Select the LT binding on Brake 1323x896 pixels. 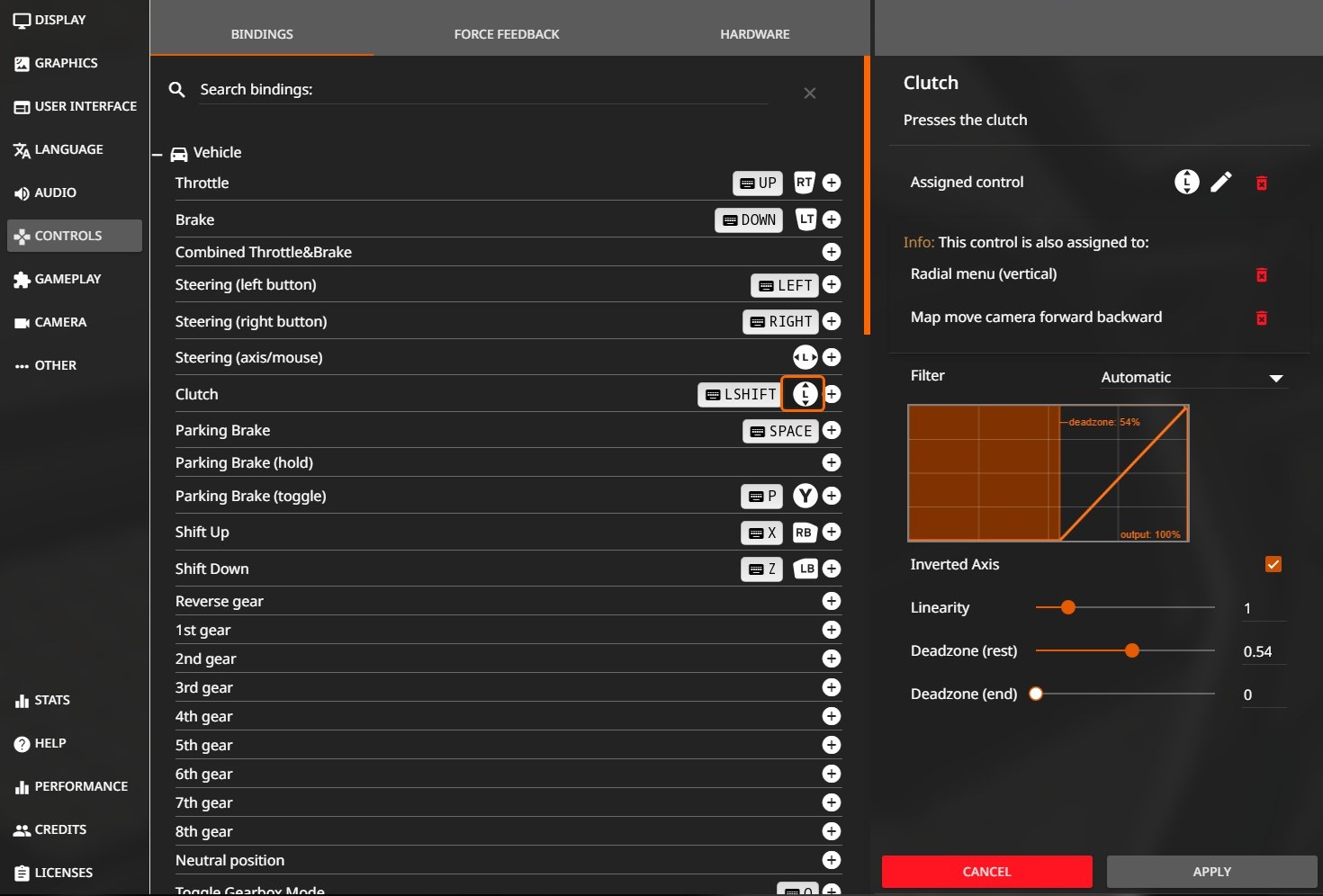click(x=806, y=220)
